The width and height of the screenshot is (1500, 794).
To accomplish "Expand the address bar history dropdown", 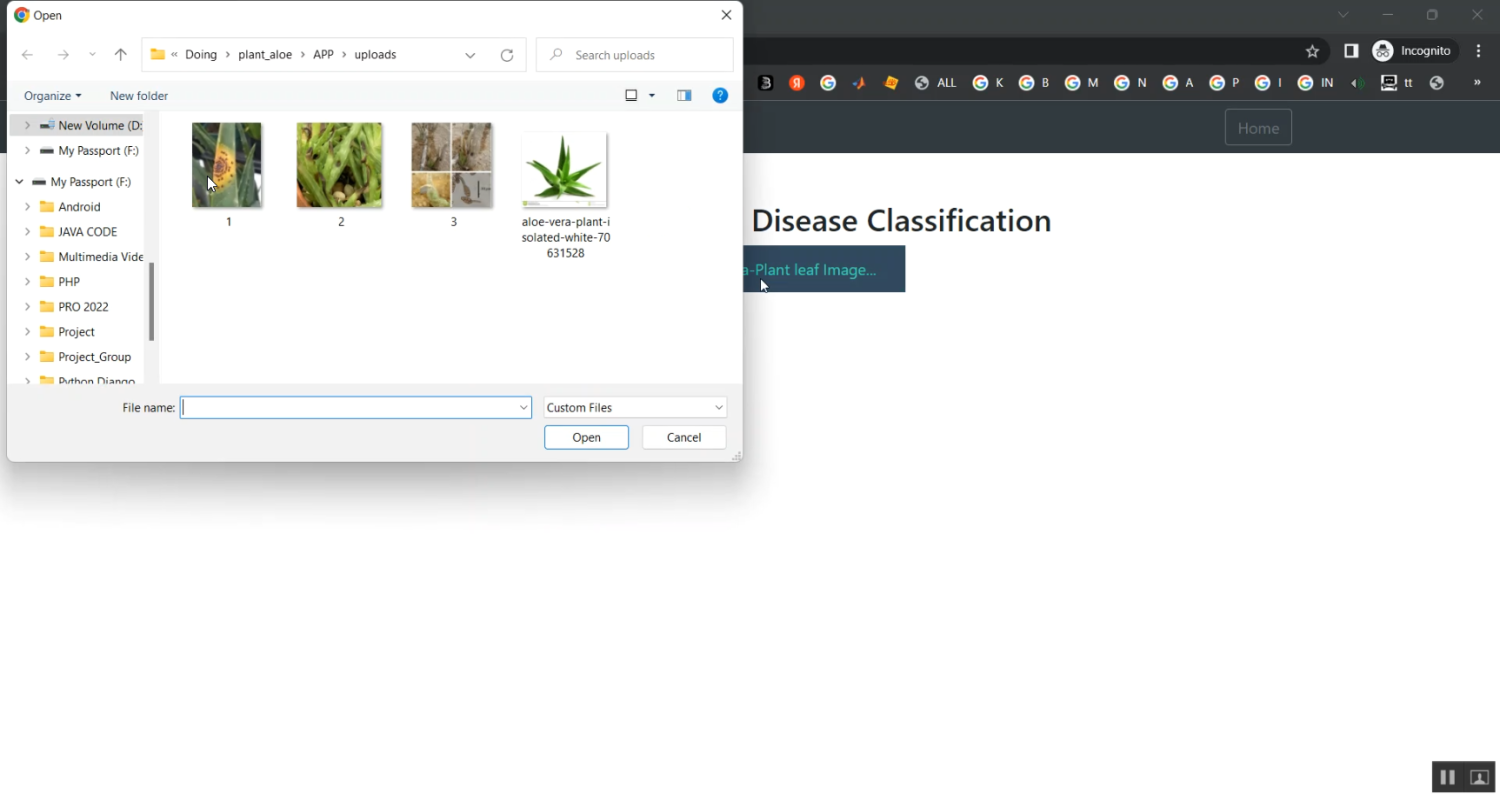I will [x=470, y=55].
